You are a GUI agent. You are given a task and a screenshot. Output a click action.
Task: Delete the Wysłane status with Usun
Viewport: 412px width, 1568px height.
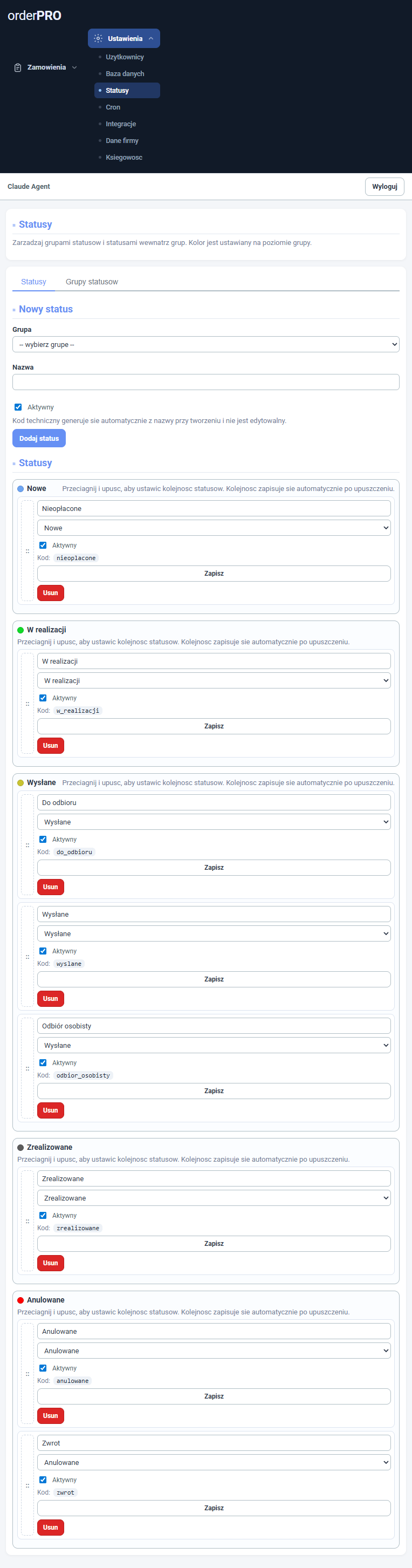click(x=51, y=999)
